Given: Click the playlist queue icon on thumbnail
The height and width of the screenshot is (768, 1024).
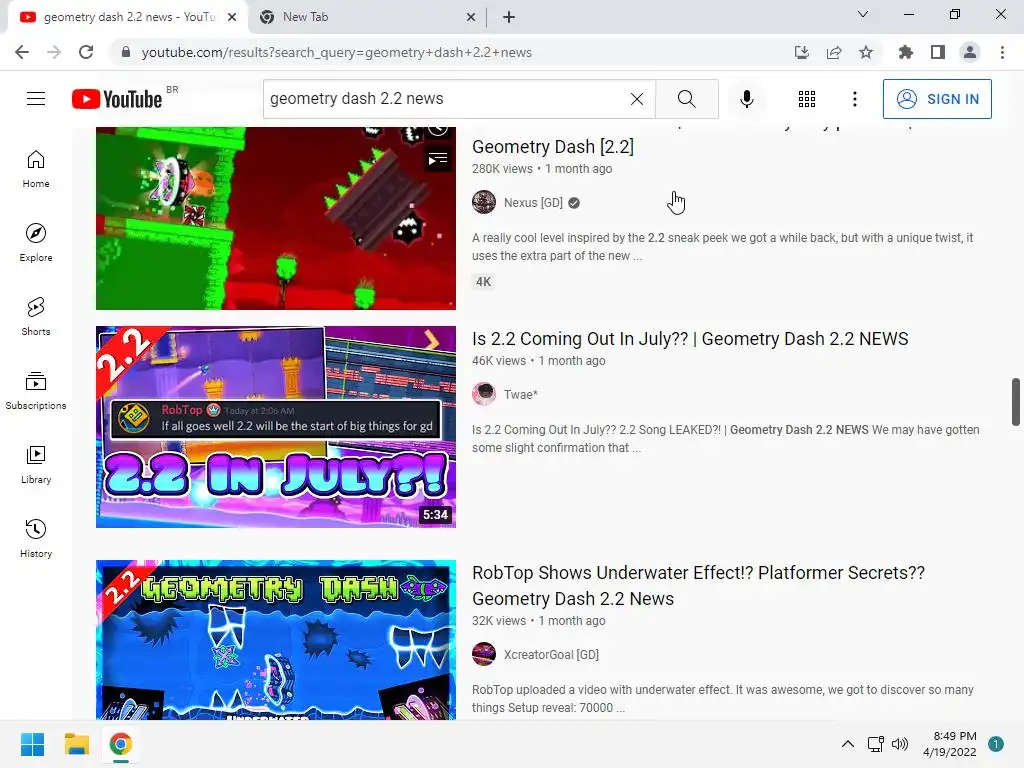Looking at the screenshot, I should pos(438,159).
